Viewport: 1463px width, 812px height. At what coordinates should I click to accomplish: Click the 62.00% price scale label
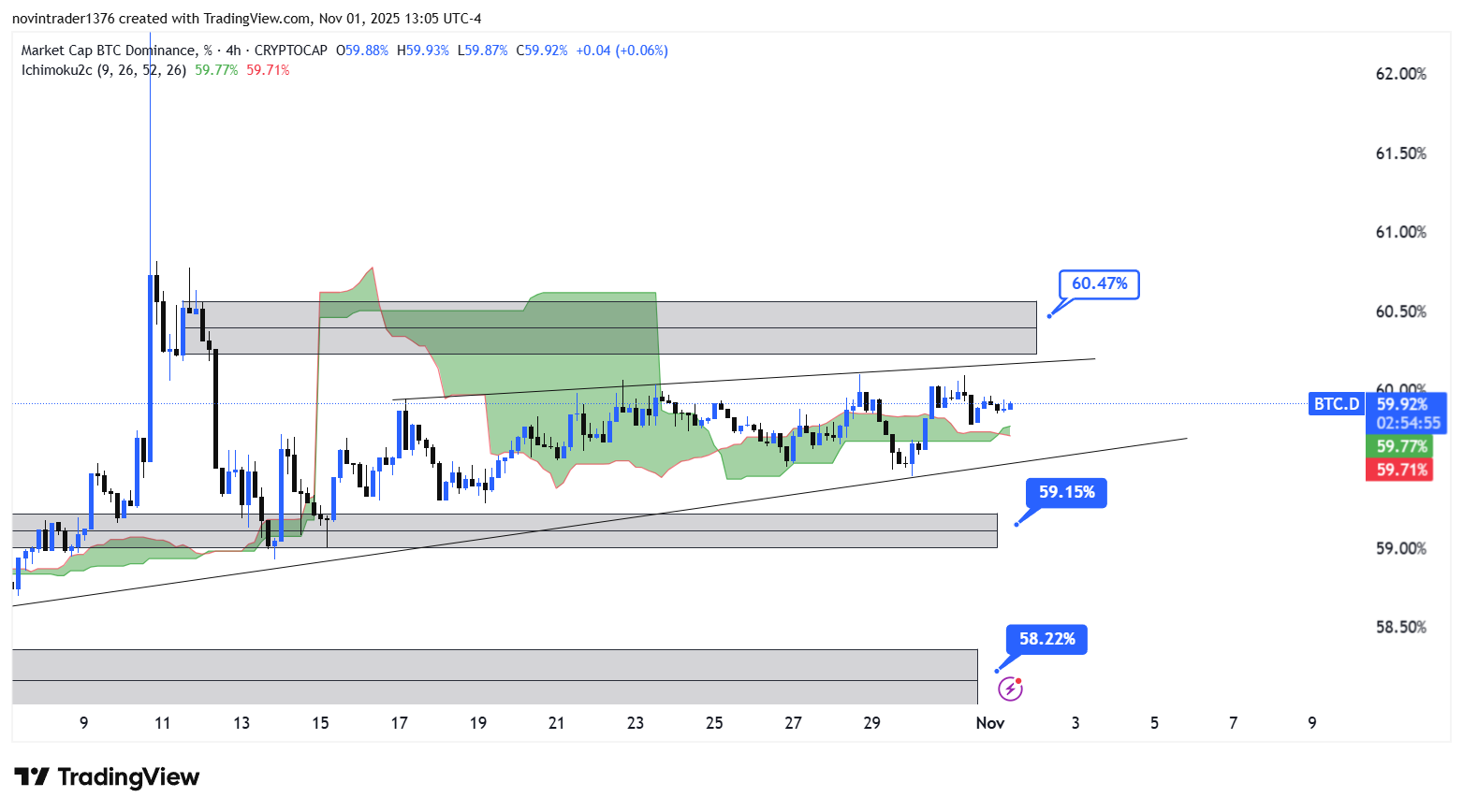click(1400, 74)
